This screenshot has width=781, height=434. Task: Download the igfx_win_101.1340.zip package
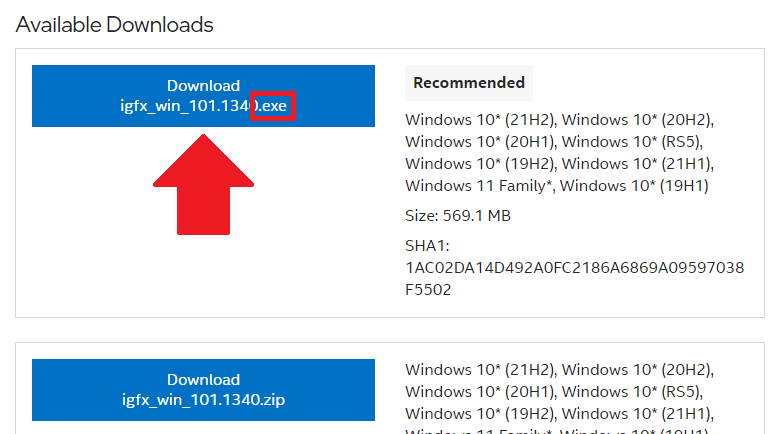(x=203, y=390)
